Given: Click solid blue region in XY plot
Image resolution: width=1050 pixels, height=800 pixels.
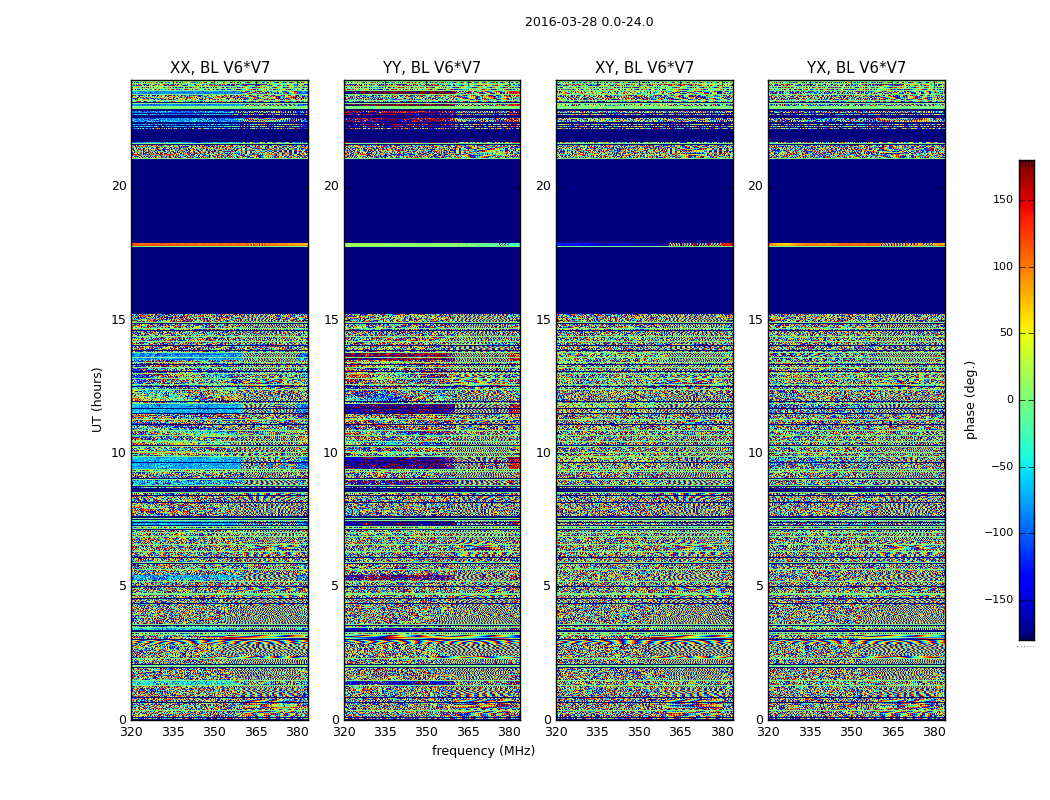Looking at the screenshot, I should pos(644,200).
